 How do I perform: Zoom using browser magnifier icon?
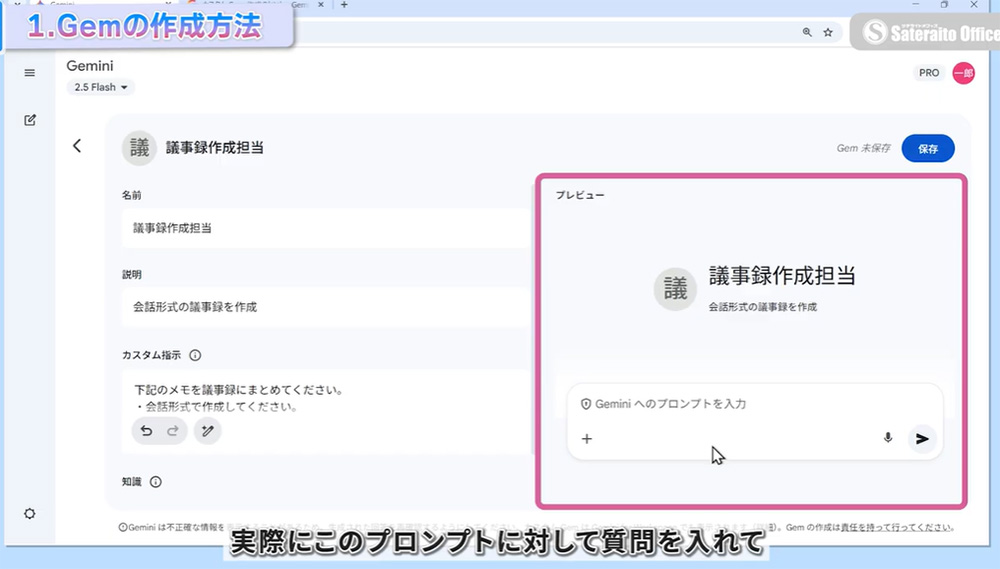coord(807,32)
